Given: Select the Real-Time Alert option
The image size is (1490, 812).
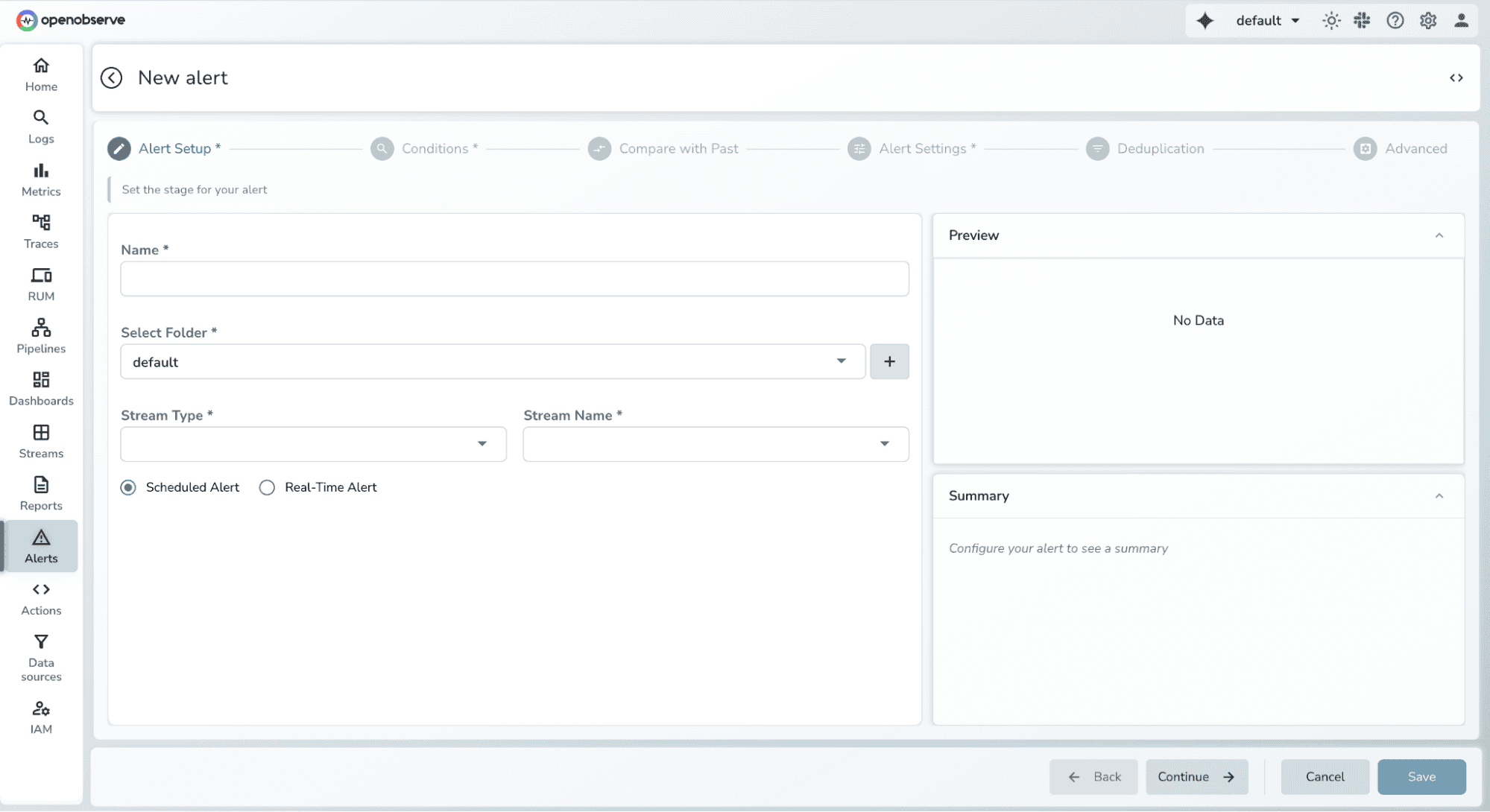Looking at the screenshot, I should click(x=267, y=487).
